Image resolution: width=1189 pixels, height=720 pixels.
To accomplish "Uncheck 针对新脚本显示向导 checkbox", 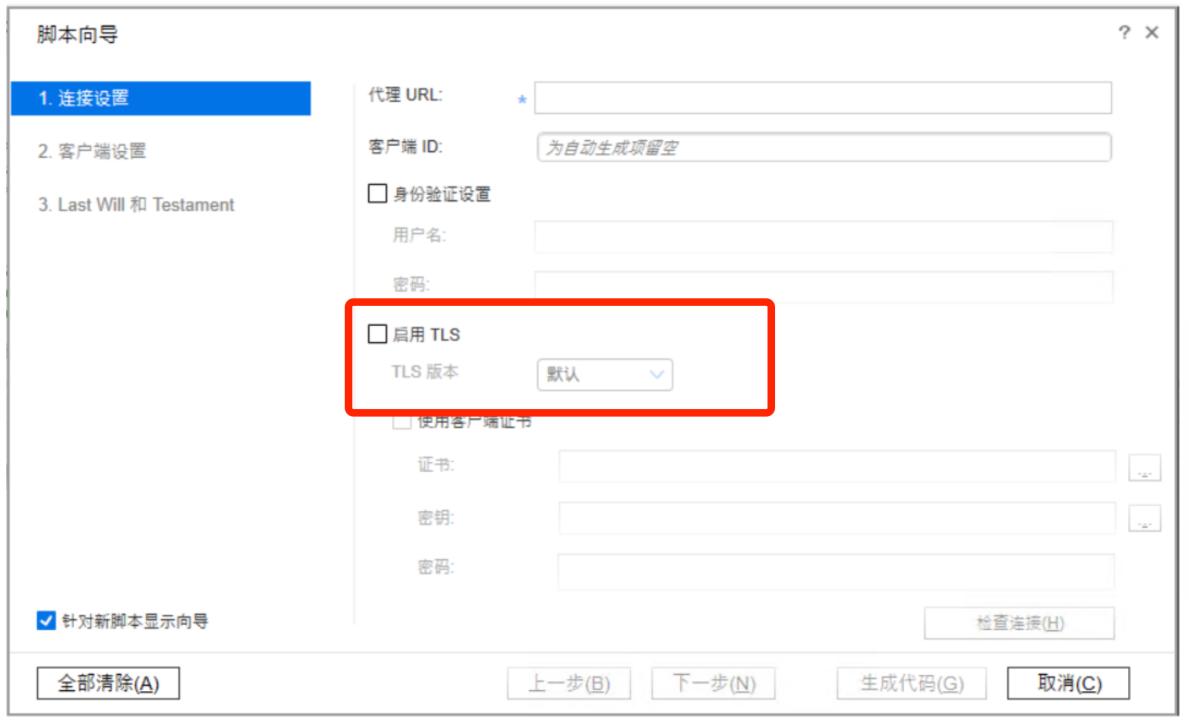I will click(x=46, y=621).
